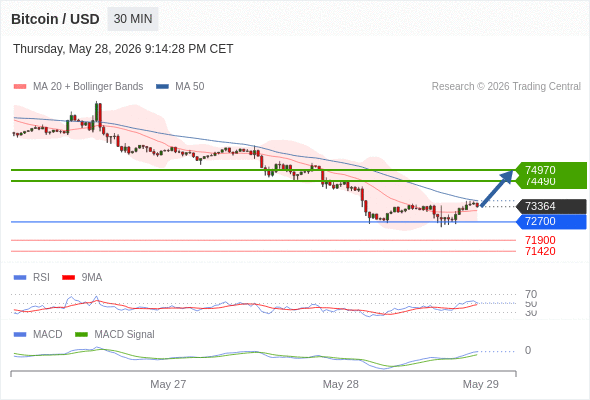Click the 30 MIN timeframe badge

[133, 19]
